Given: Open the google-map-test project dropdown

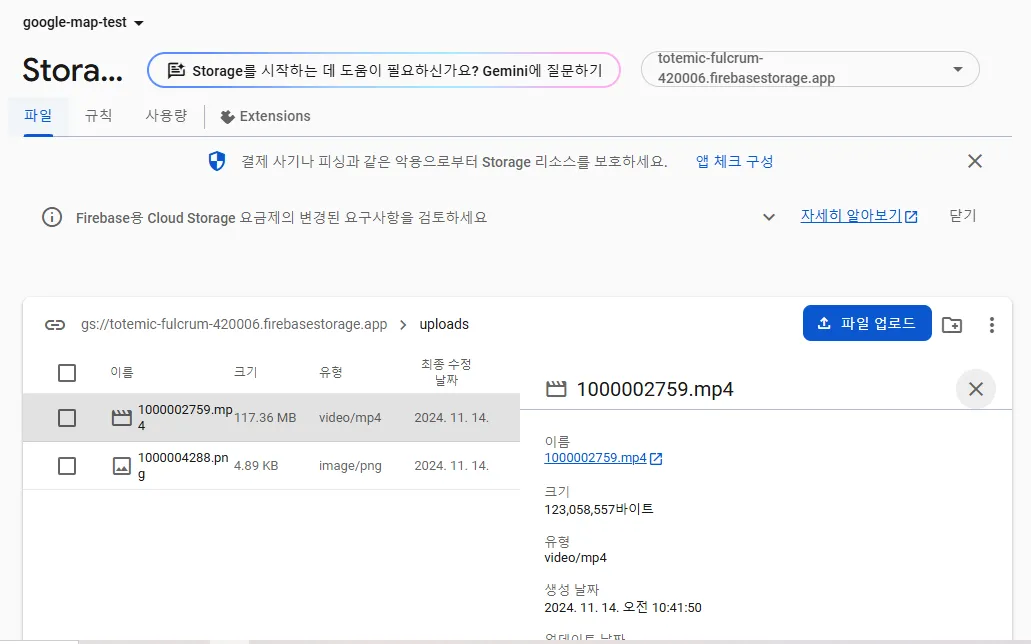Looking at the screenshot, I should pos(83,22).
